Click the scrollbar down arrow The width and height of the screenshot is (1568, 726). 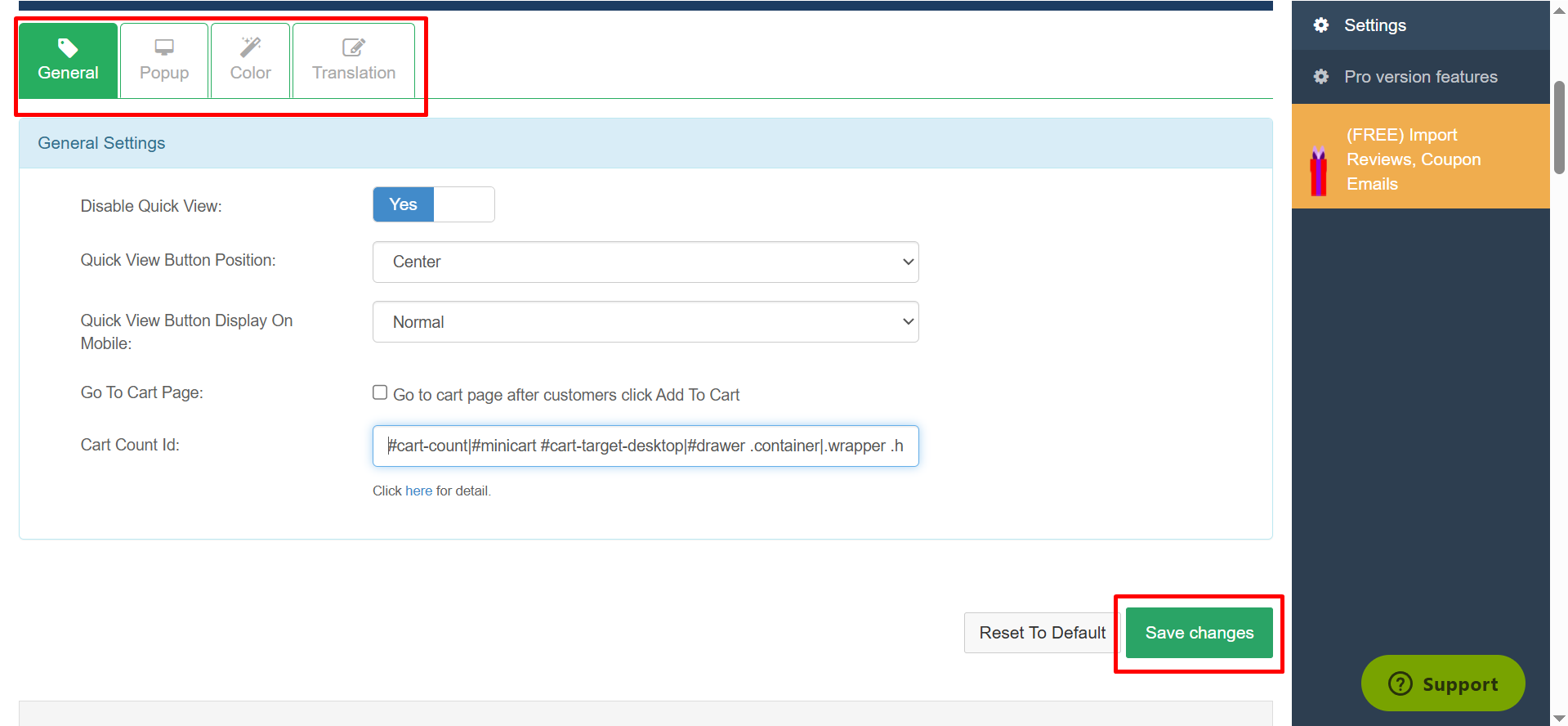point(1559,718)
